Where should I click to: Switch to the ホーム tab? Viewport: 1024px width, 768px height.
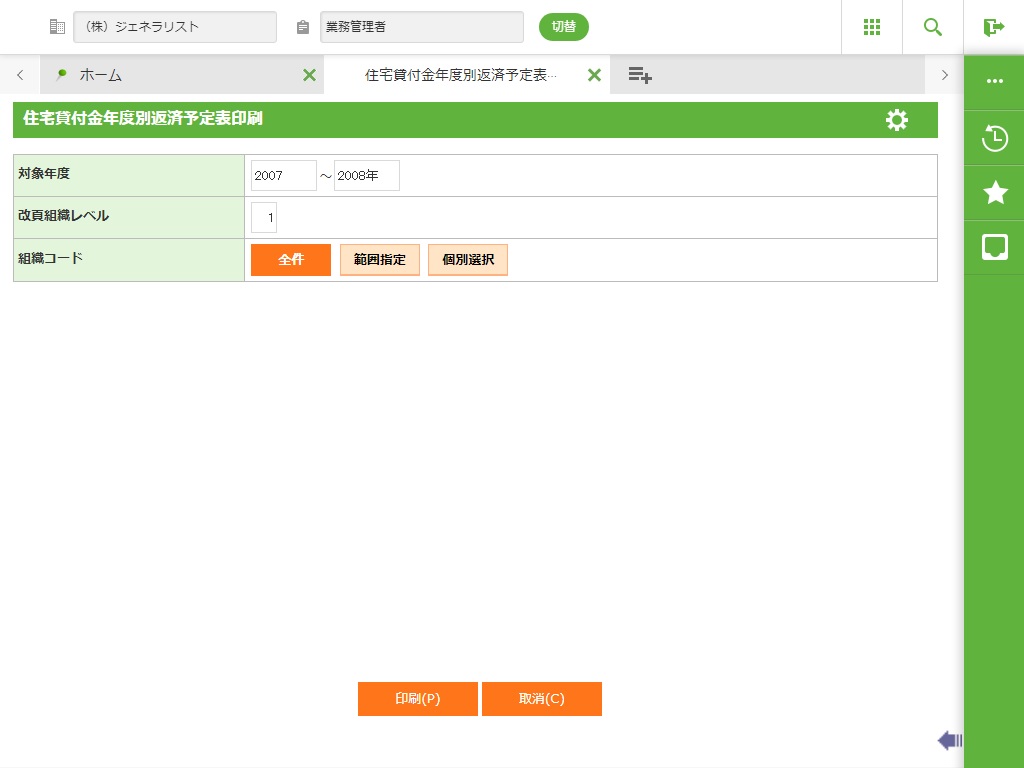[x=101, y=75]
